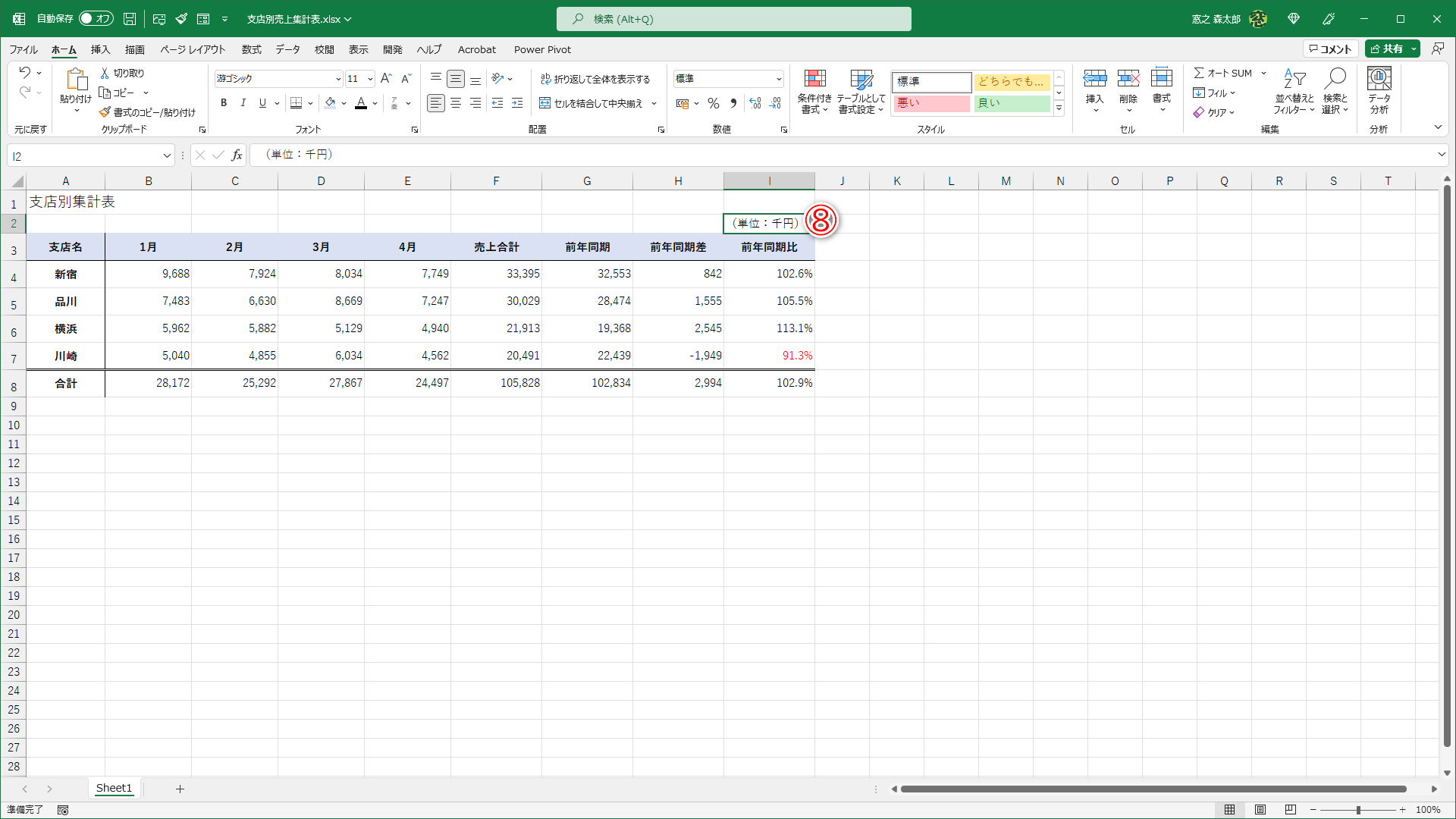Expand the formula bar chevron
1456x819 pixels.
click(1441, 155)
